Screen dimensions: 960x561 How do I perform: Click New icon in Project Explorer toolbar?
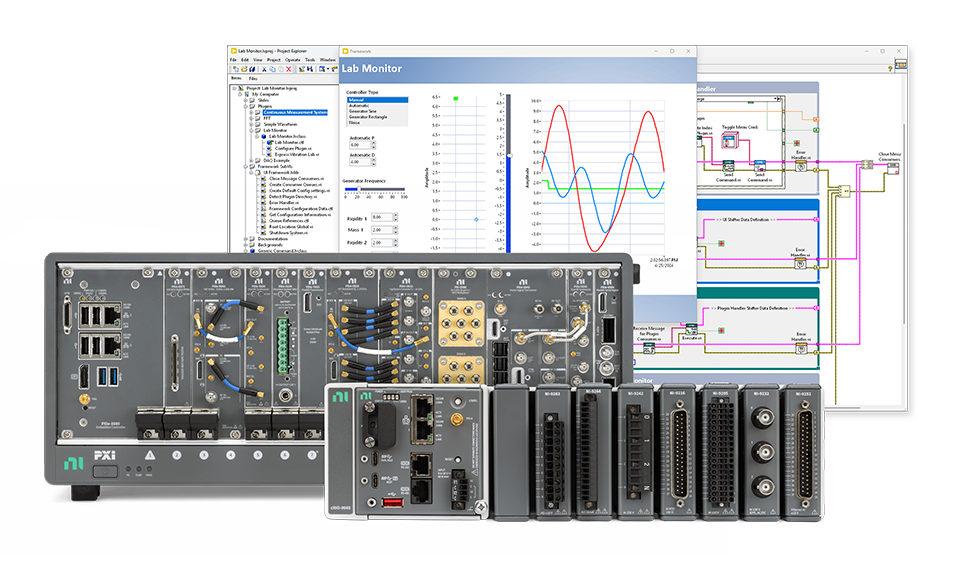pyautogui.click(x=236, y=69)
